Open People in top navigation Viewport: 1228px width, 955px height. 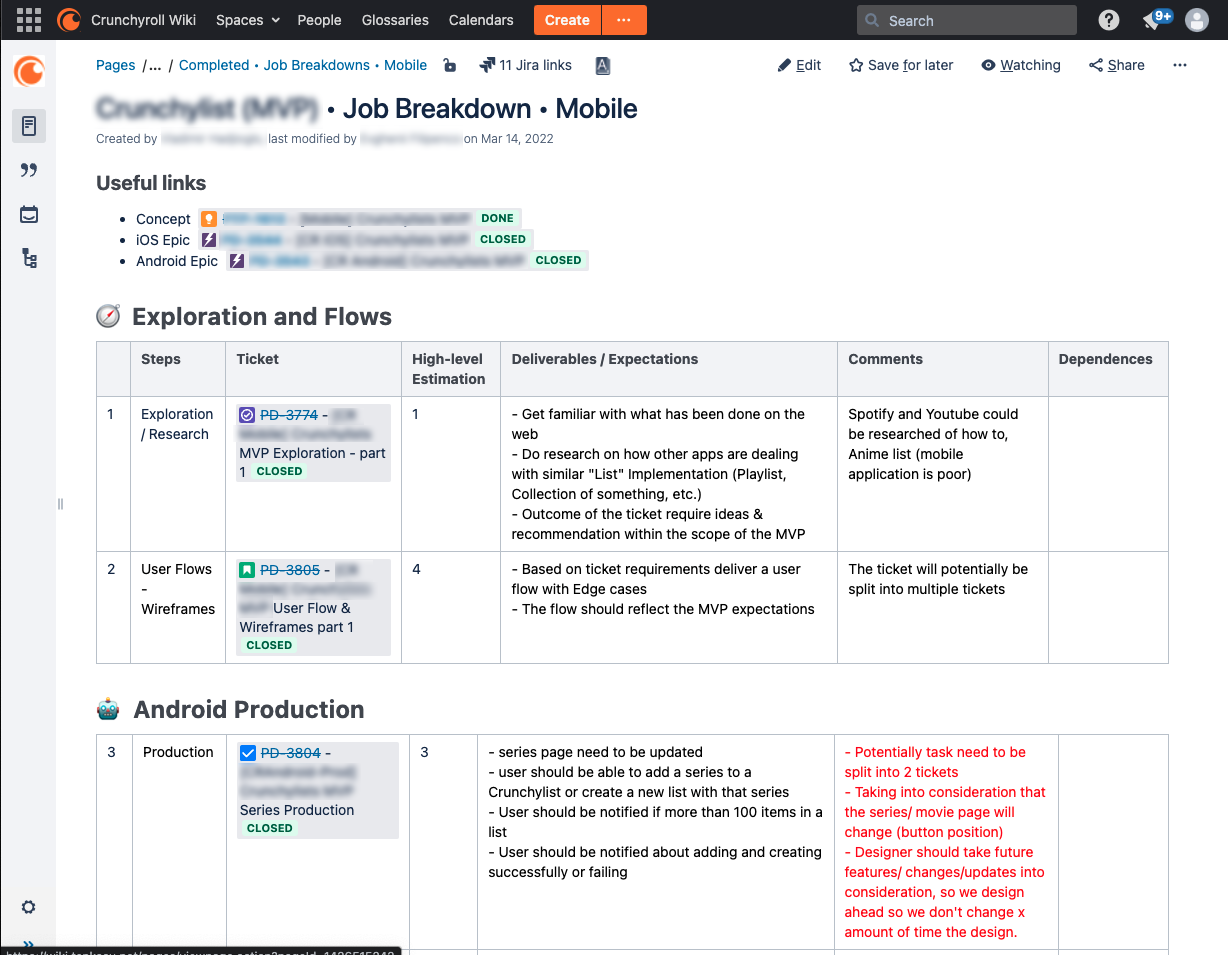(x=319, y=20)
